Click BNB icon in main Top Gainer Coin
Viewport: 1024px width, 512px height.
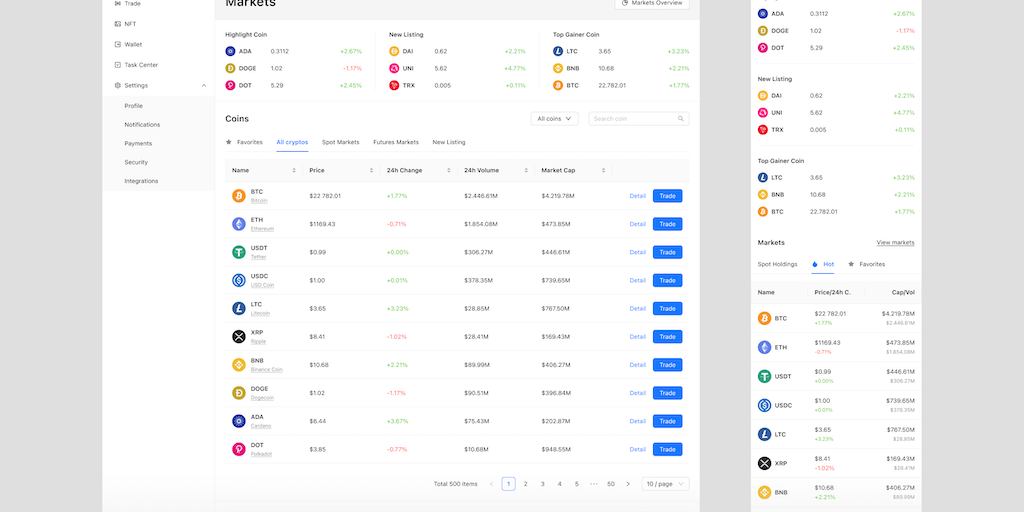[x=558, y=68]
